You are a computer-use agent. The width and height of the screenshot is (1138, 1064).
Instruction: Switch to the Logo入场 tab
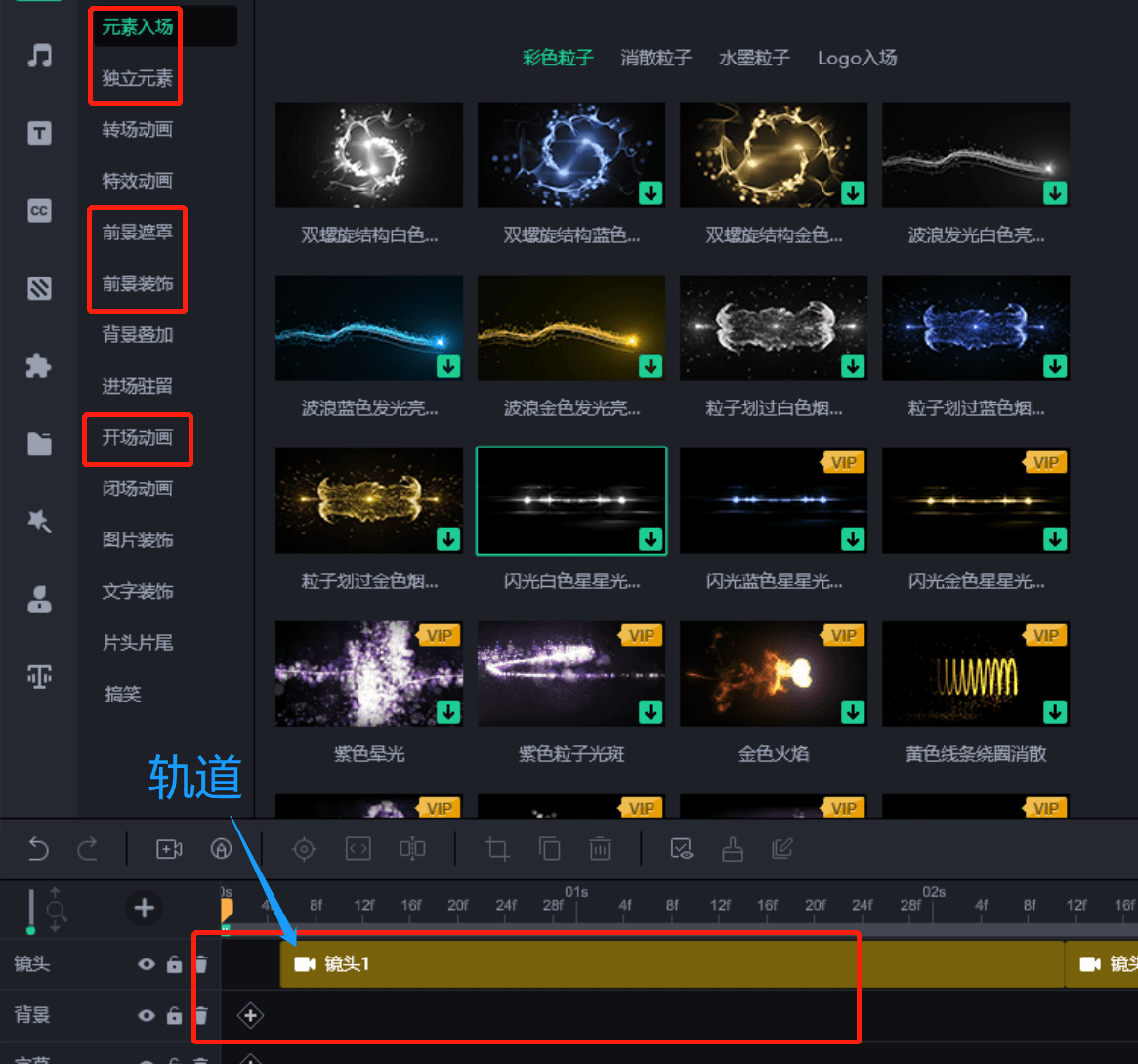[x=857, y=58]
